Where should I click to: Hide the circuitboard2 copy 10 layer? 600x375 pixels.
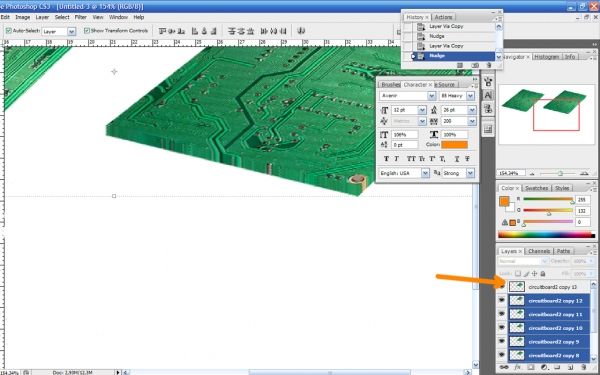502,328
